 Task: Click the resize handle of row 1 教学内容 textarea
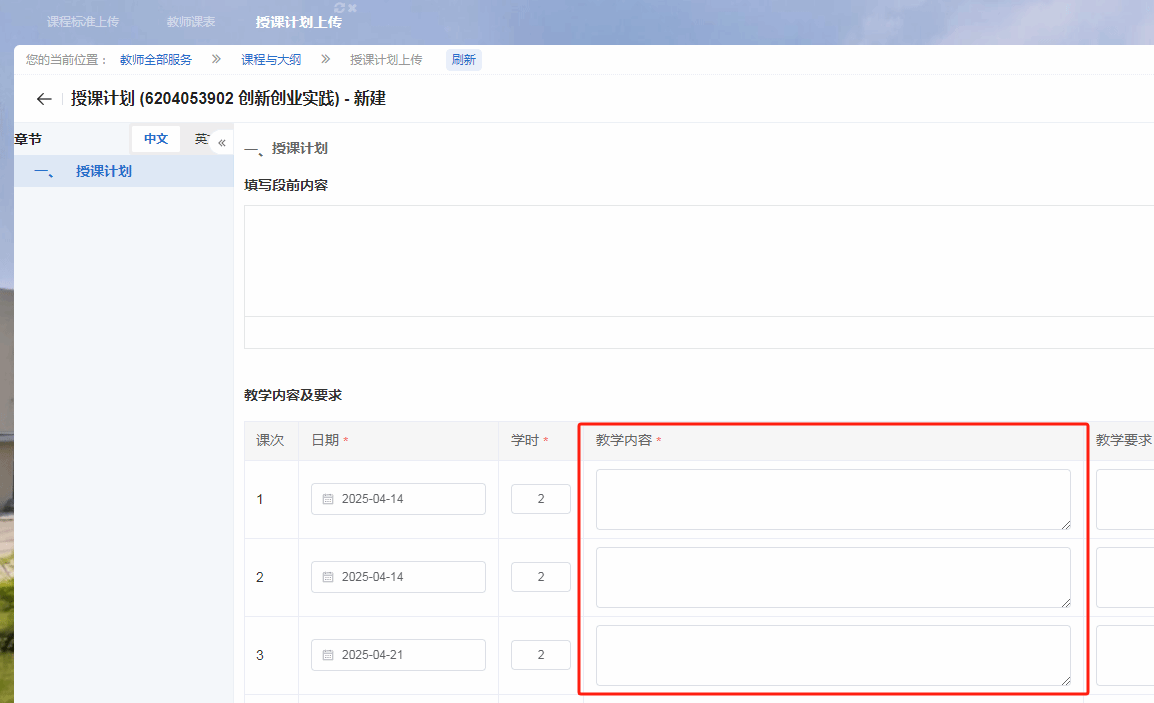(x=1065, y=524)
